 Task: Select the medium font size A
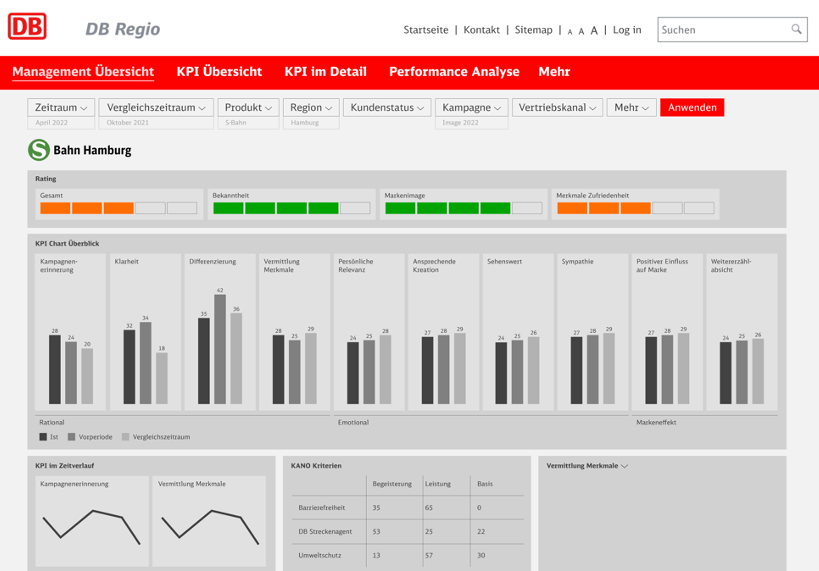click(x=581, y=31)
